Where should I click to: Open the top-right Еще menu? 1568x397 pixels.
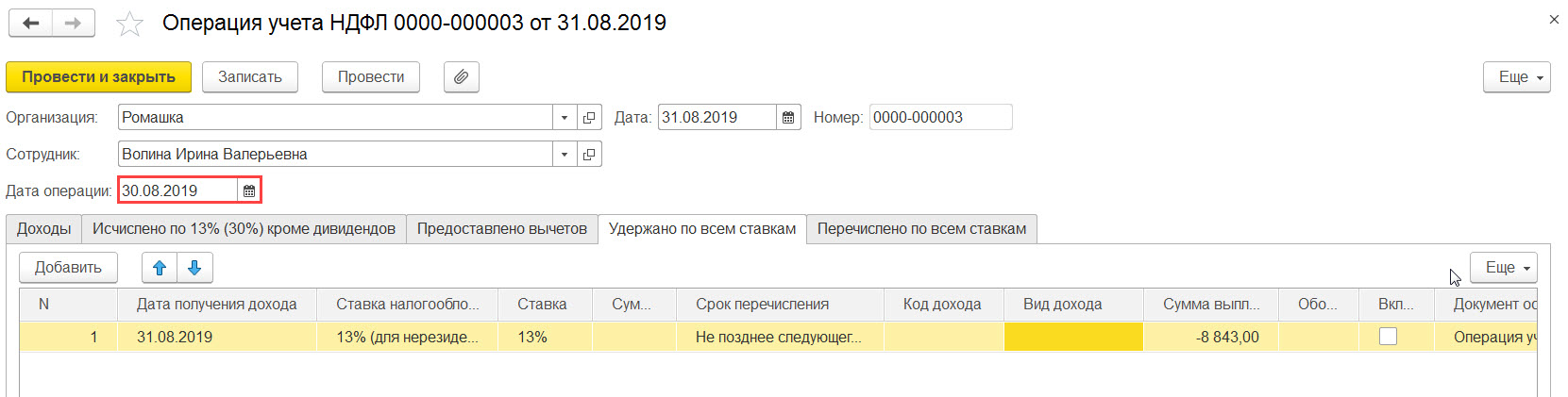point(1517,77)
